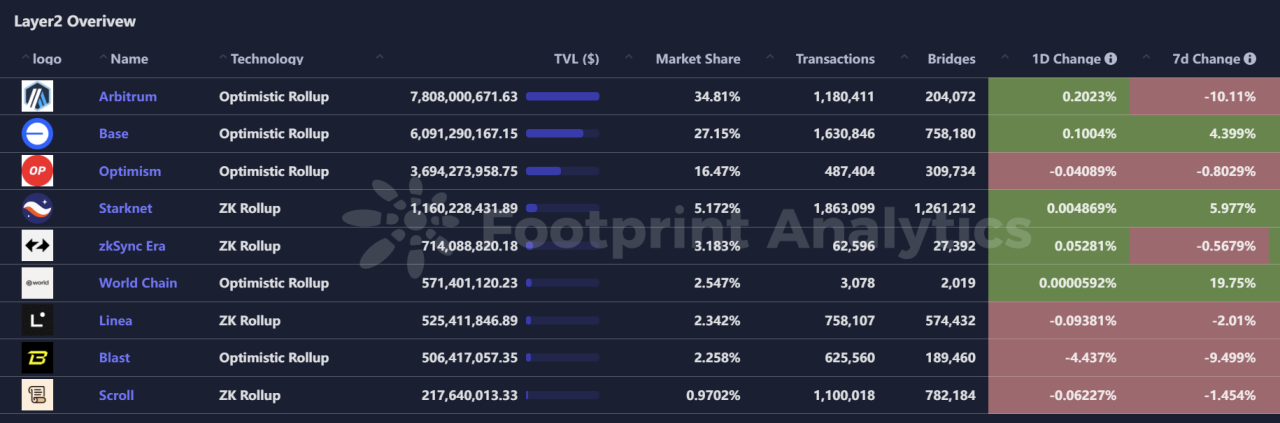Click the Base logo icon
The height and width of the screenshot is (423, 1280).
pos(37,134)
